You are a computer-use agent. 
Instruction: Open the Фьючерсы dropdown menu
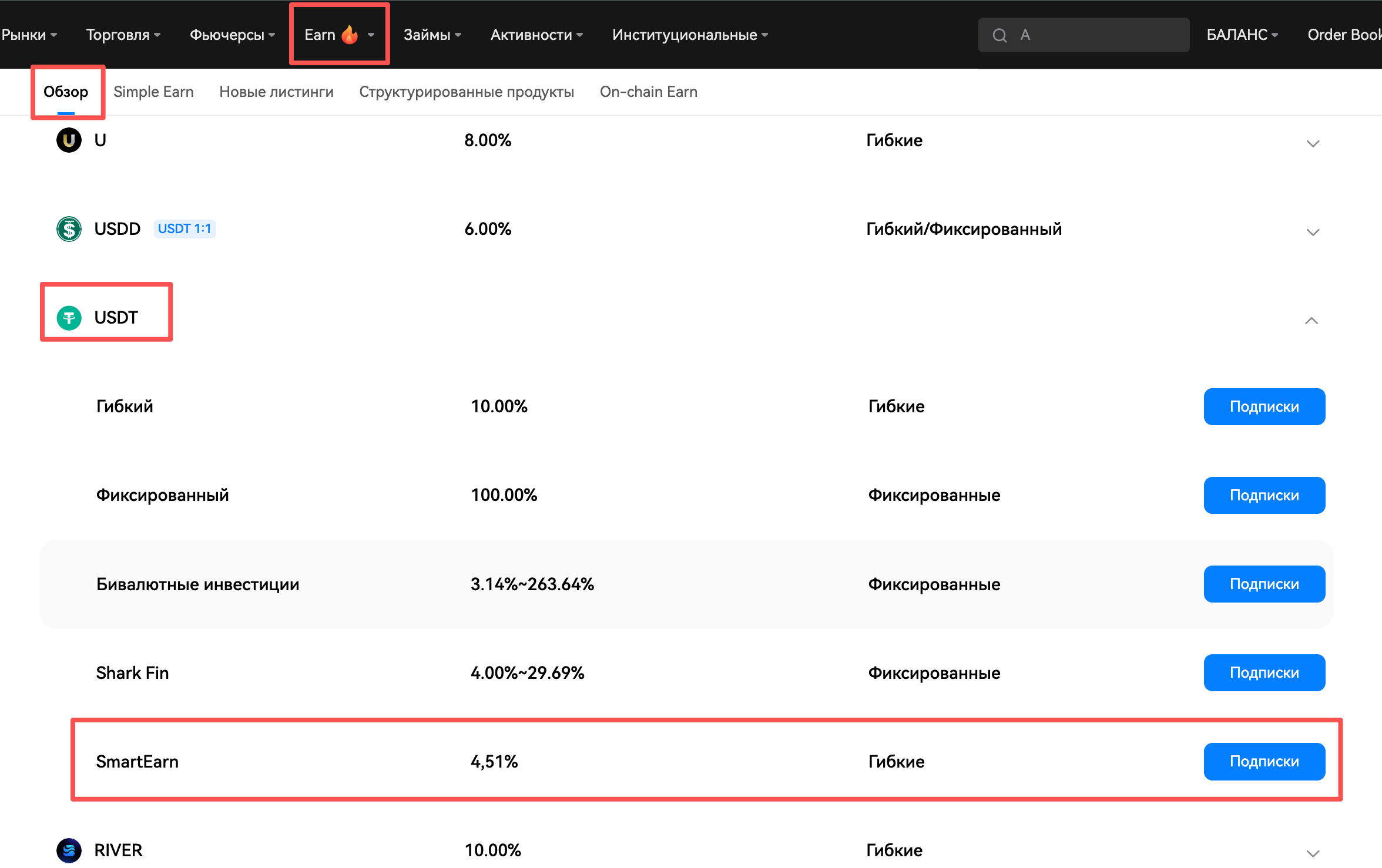(232, 35)
